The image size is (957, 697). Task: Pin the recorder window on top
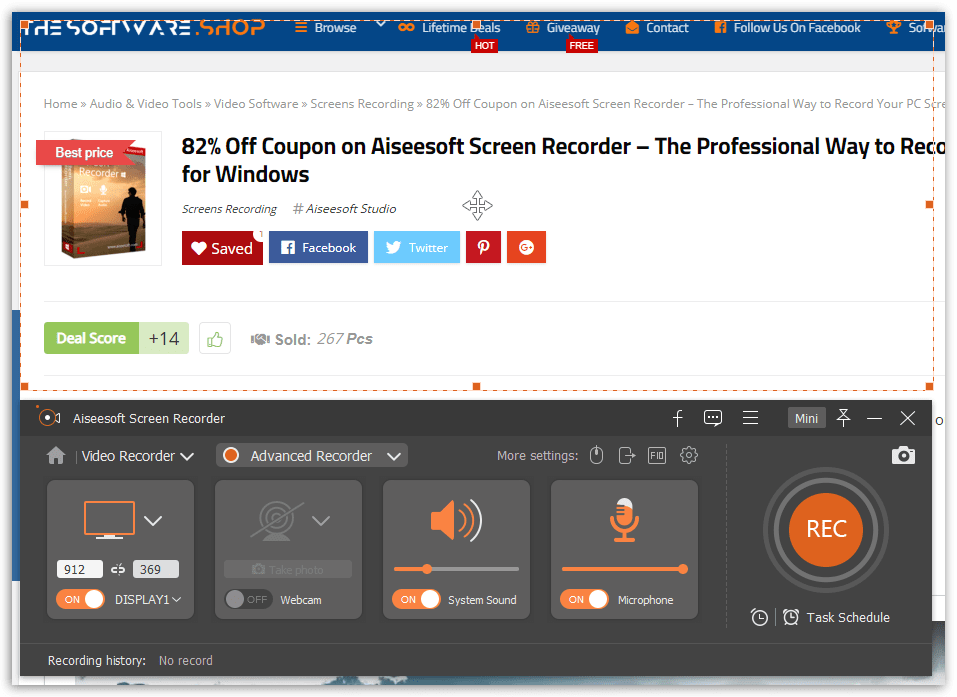[x=843, y=418]
